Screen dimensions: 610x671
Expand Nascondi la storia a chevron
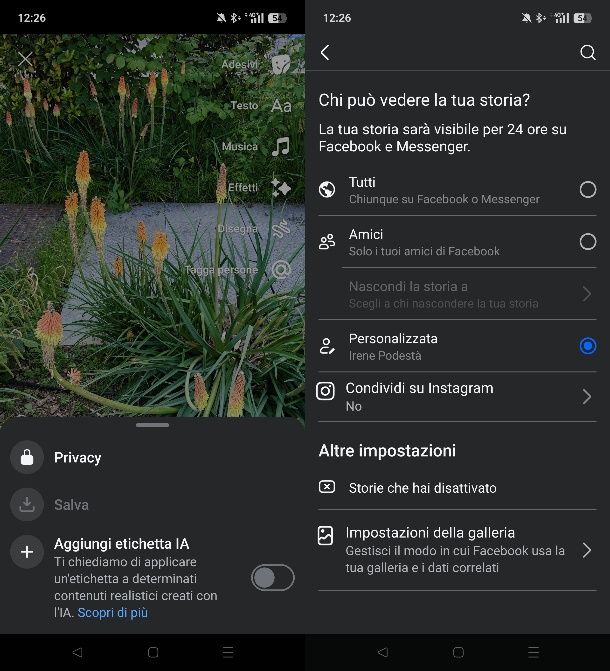point(587,294)
